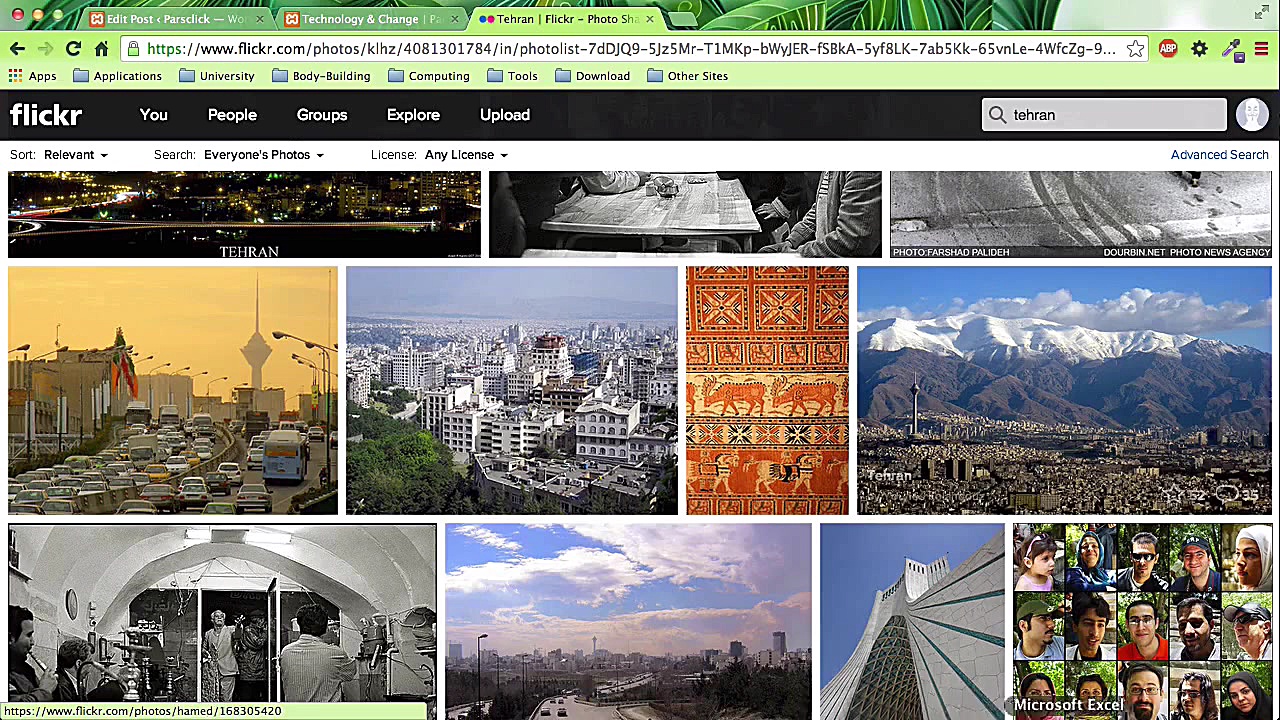Screen dimensions: 1280x720
Task: Open the Tehran night skyline panorama photo
Action: click(244, 215)
